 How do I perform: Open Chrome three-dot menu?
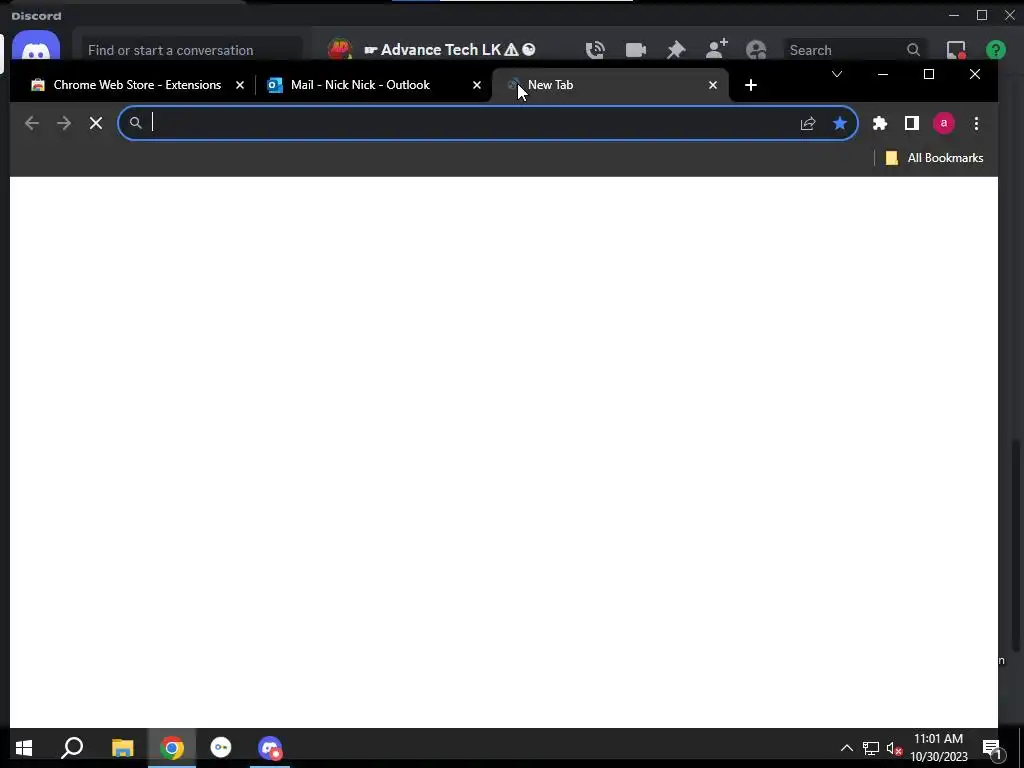click(976, 123)
